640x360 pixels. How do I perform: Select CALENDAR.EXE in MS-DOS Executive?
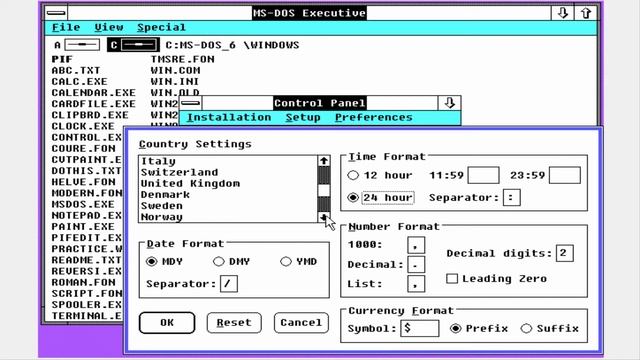93,93
